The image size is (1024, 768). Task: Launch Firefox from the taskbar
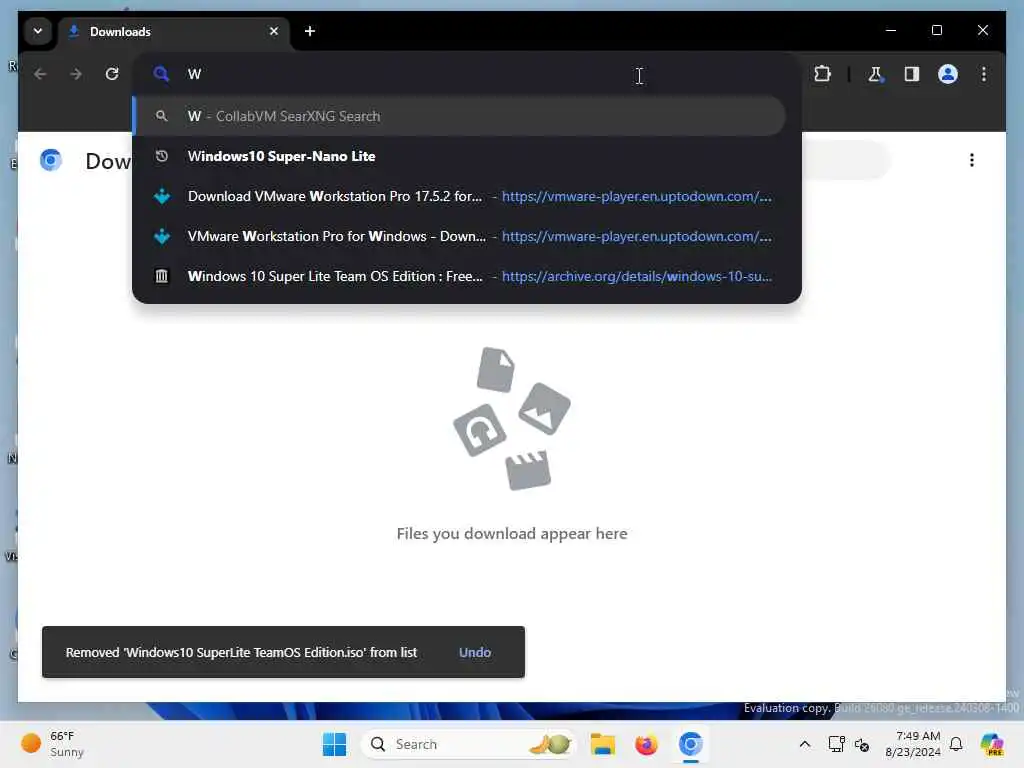[646, 744]
